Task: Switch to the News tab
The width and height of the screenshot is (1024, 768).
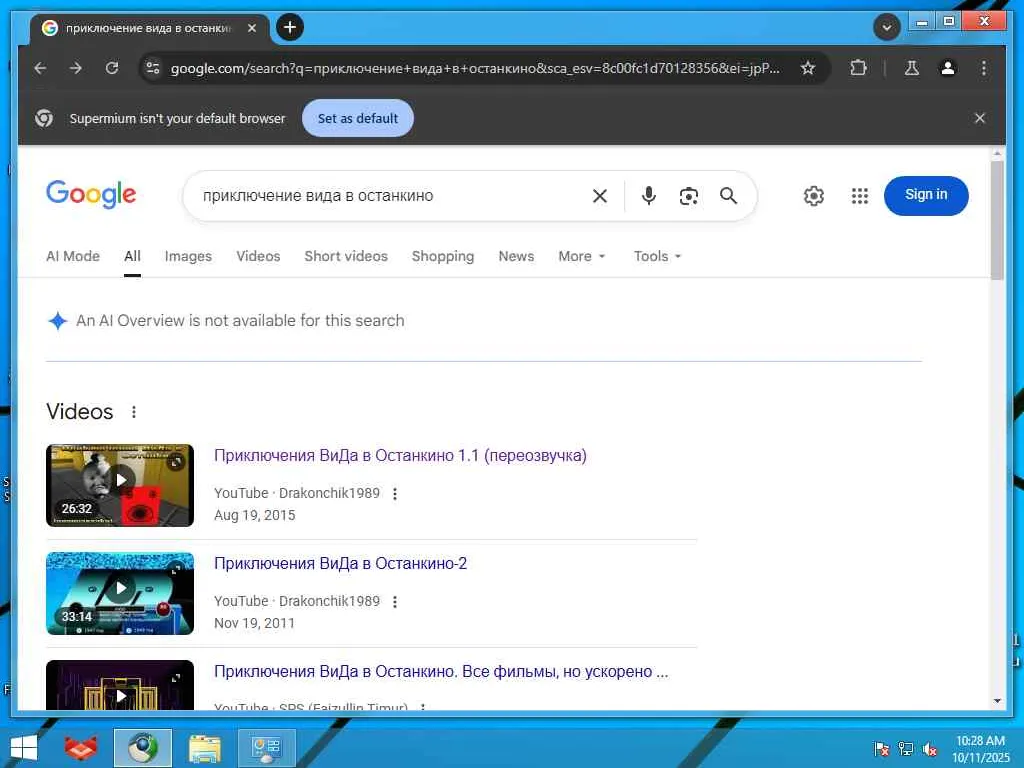Action: [x=516, y=256]
